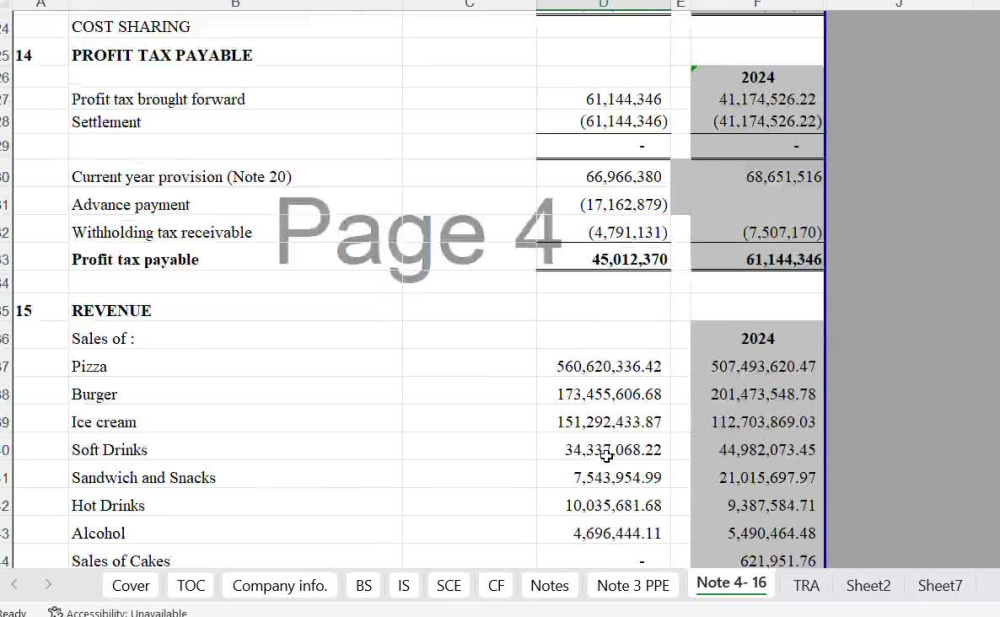The width and height of the screenshot is (1000, 617).
Task: Select column F header
Action: pos(757,4)
